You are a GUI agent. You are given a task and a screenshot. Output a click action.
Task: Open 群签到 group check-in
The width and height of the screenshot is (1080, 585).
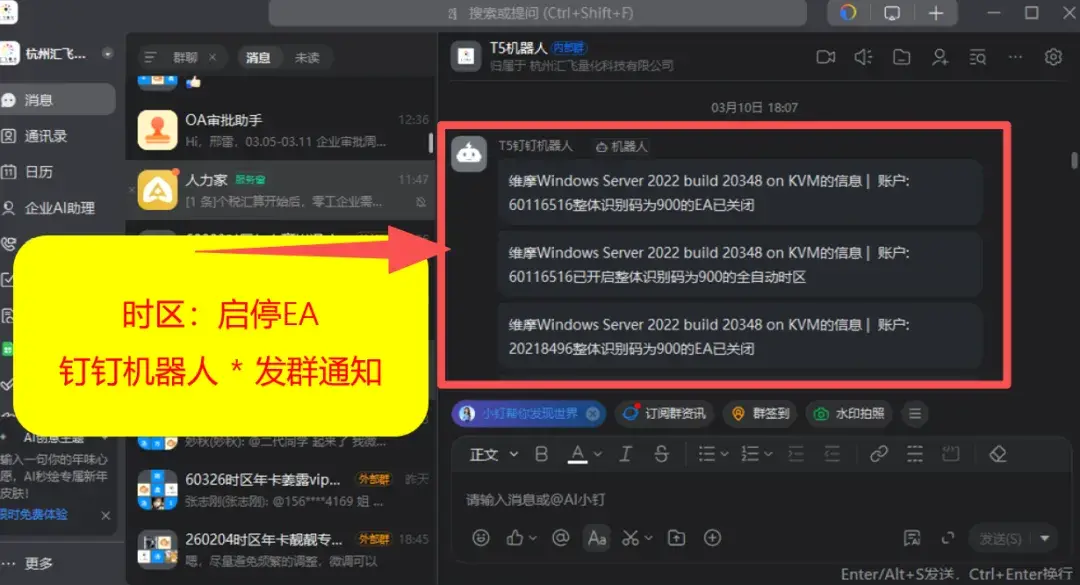760,413
